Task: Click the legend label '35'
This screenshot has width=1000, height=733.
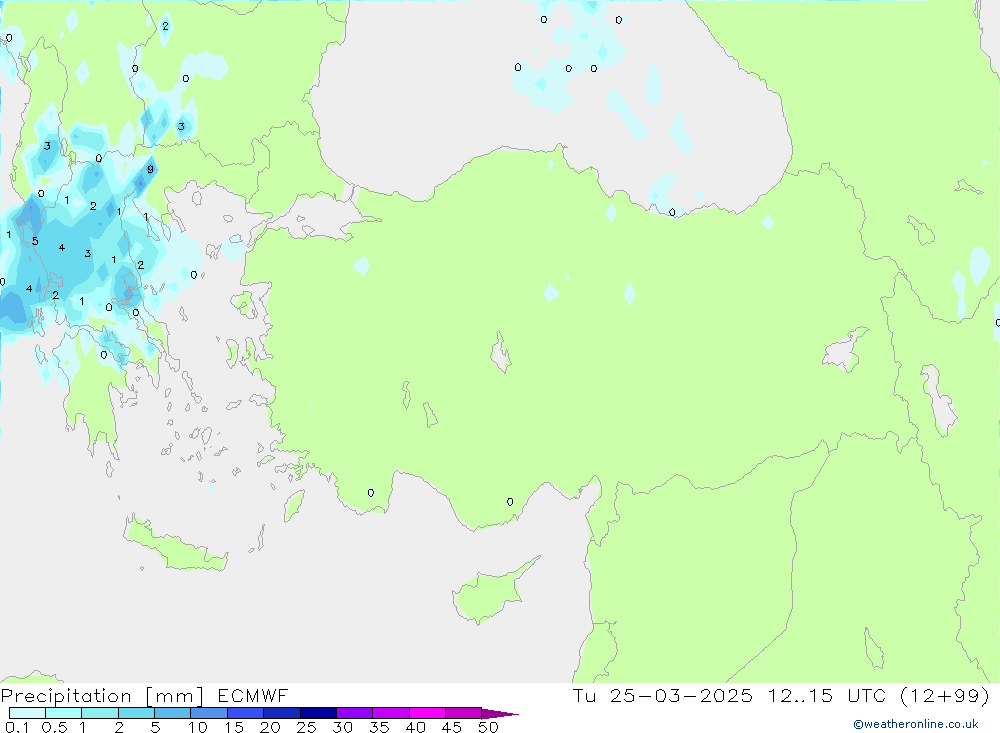Action: point(379,727)
